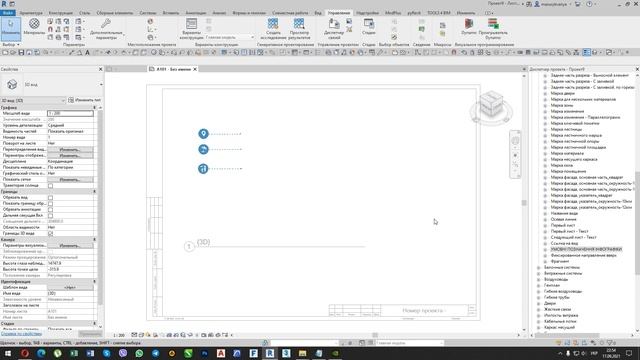The height and width of the screenshot is (360, 640).
Task: Click project browser vertical scrollbar
Action: 637,222
